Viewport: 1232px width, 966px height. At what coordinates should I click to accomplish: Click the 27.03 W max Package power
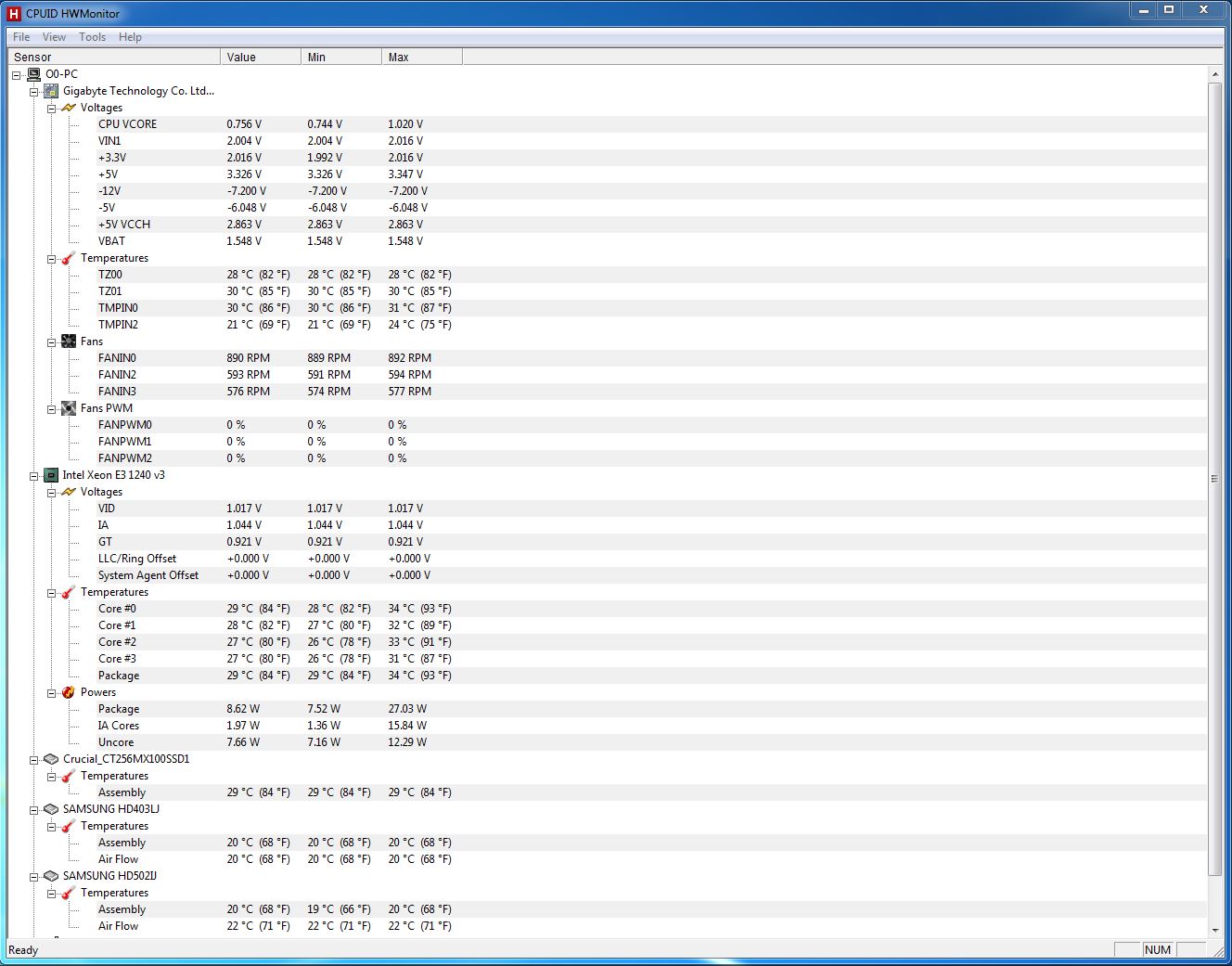click(407, 709)
